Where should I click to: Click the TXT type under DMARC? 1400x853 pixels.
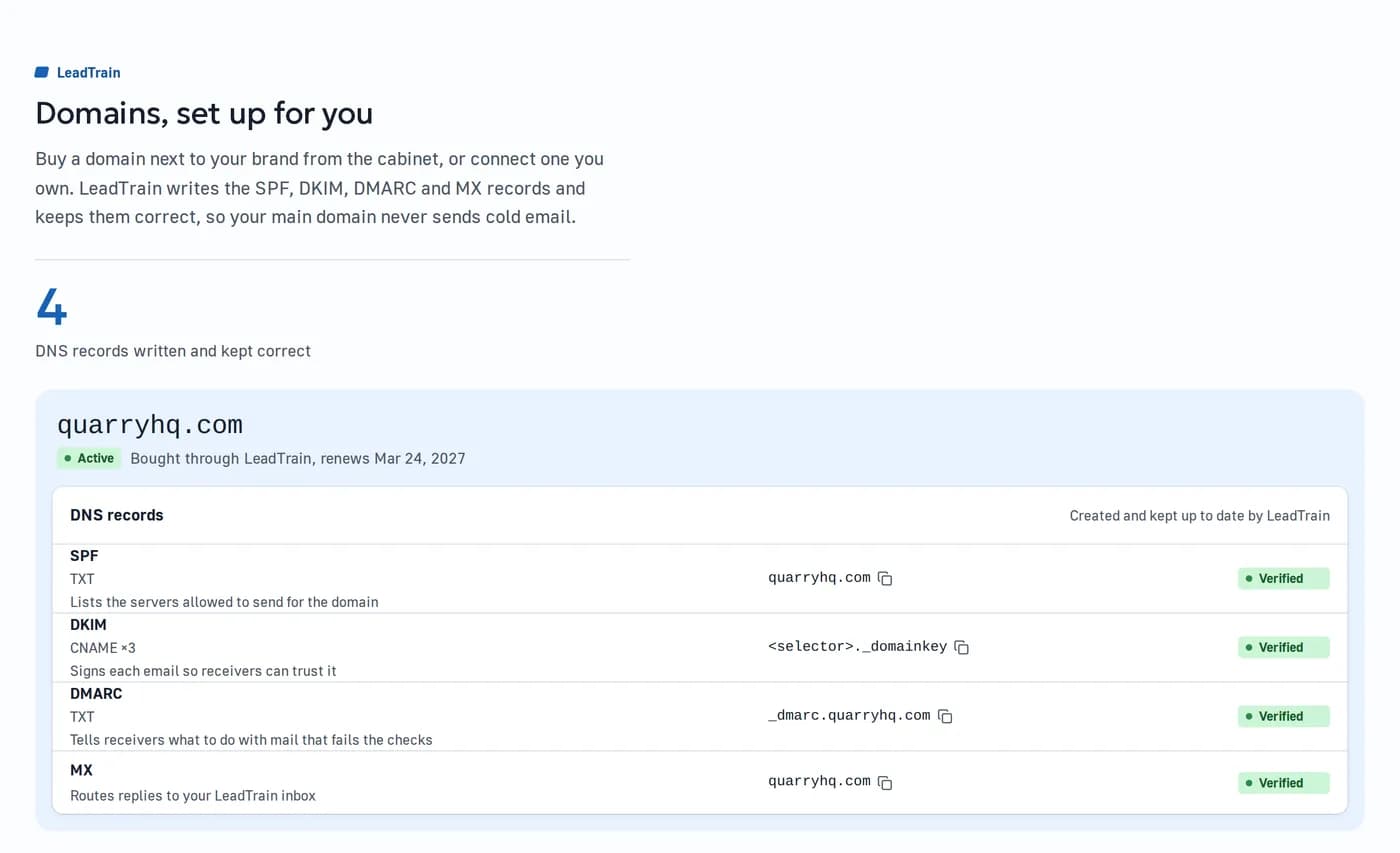[82, 717]
